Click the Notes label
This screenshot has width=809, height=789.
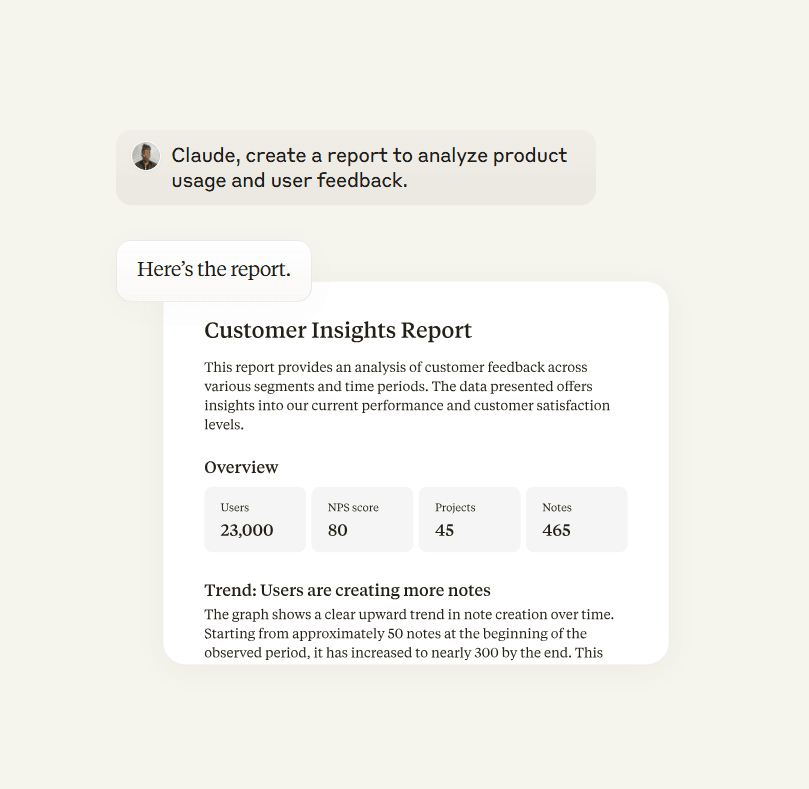click(x=557, y=507)
